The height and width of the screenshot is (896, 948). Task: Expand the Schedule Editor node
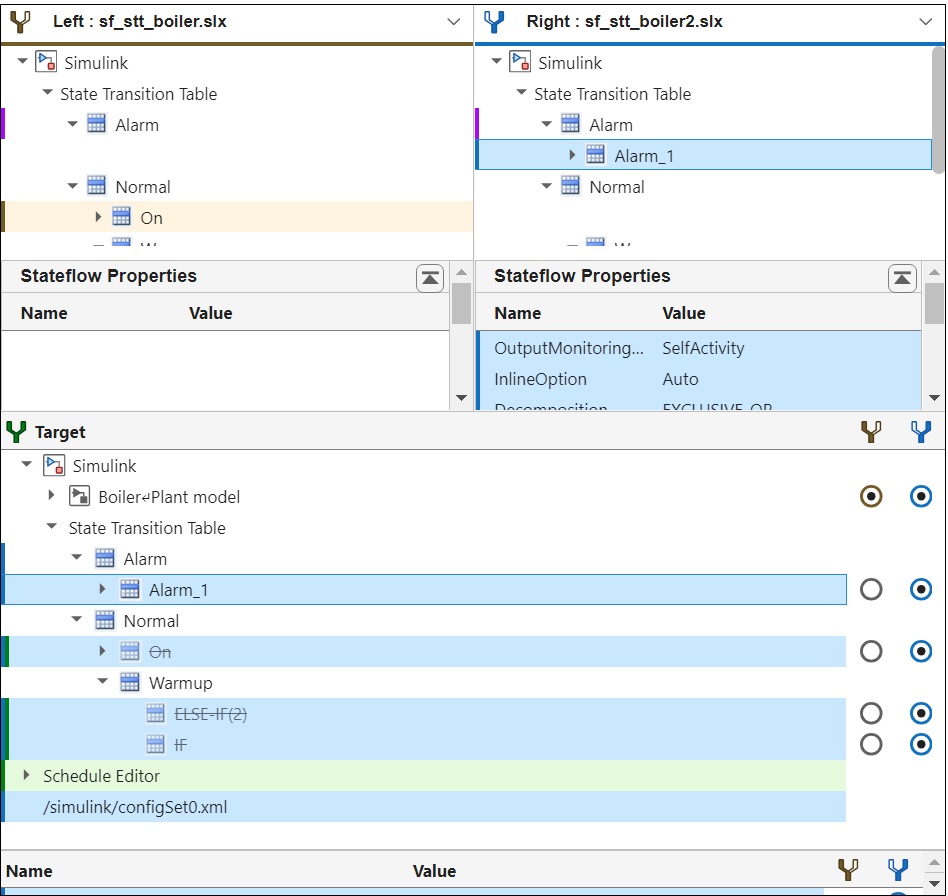[25, 775]
